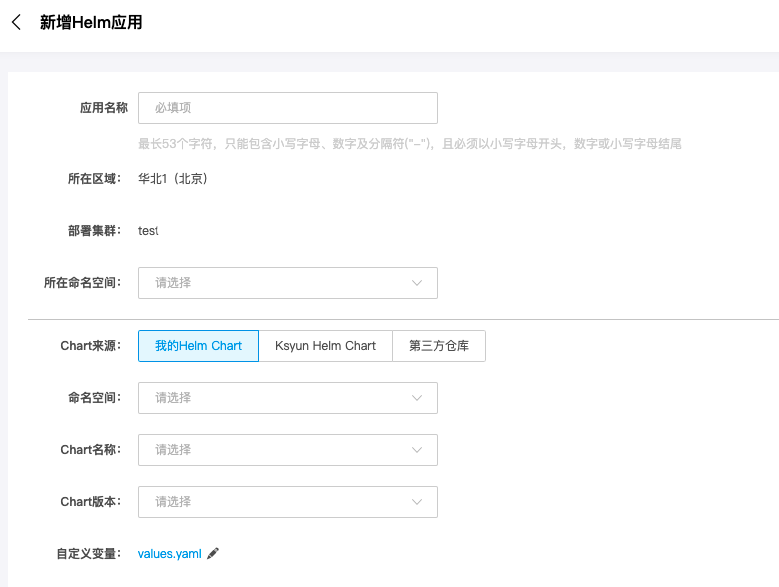This screenshot has width=779, height=587.
Task: Click the pencil edit icon beside values.yaml
Action: point(213,553)
